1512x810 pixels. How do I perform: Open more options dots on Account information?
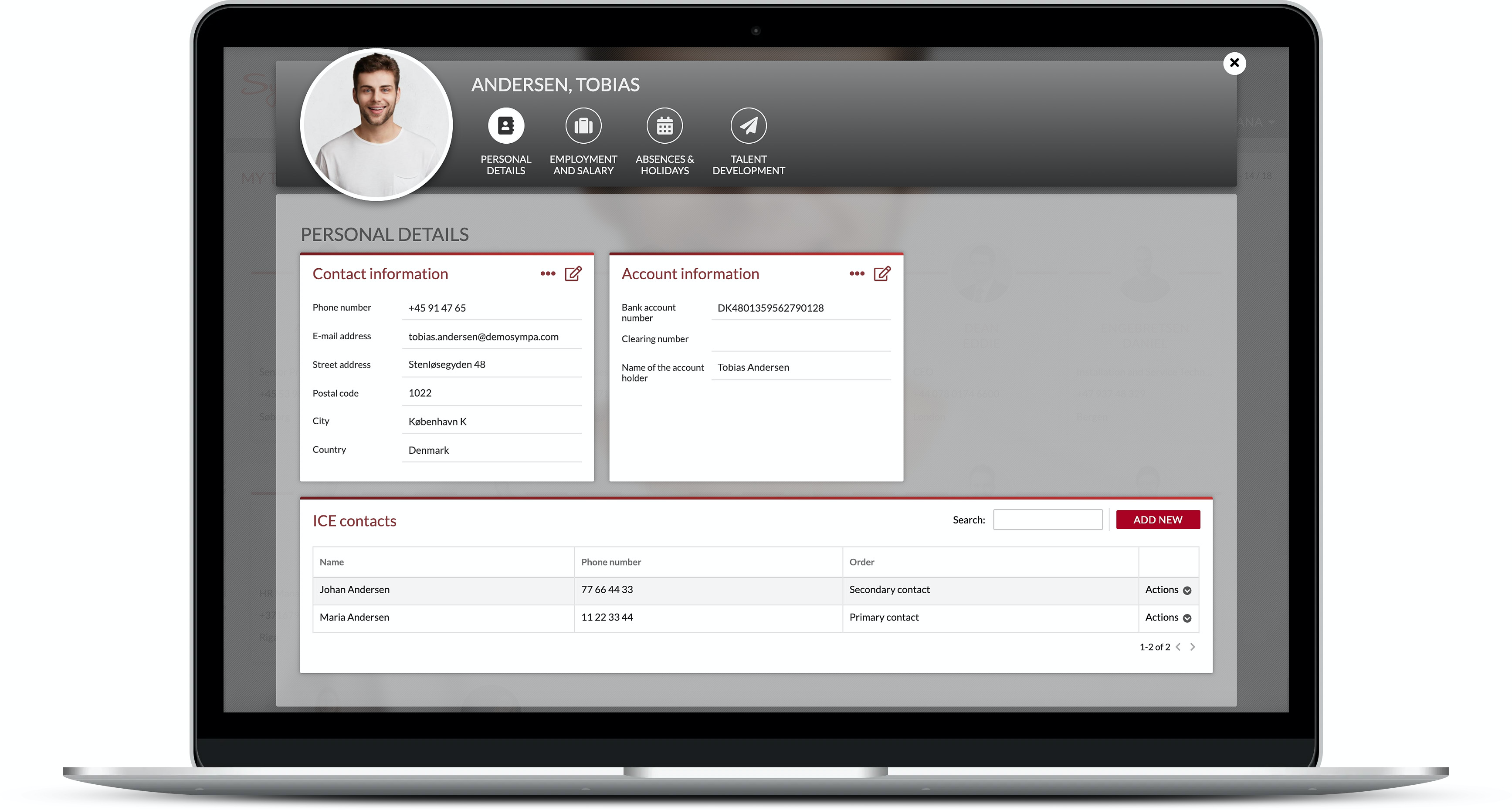pos(857,273)
